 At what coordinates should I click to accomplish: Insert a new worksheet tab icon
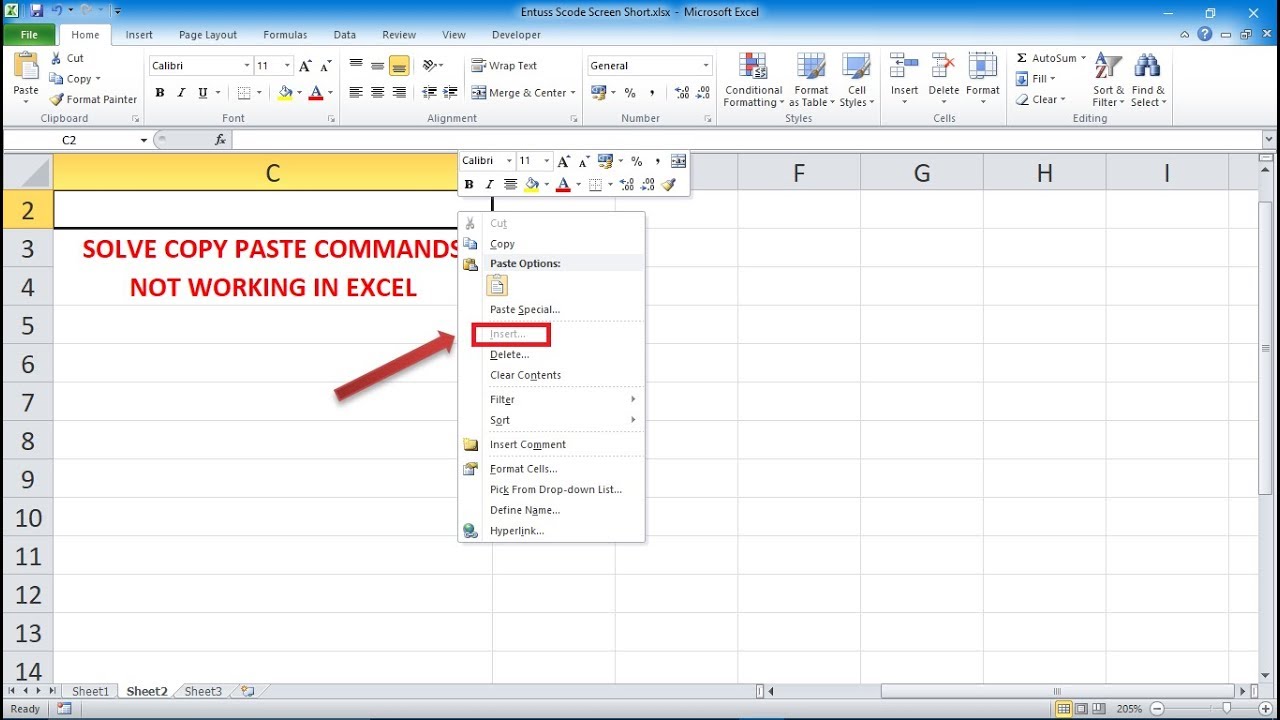[247, 691]
